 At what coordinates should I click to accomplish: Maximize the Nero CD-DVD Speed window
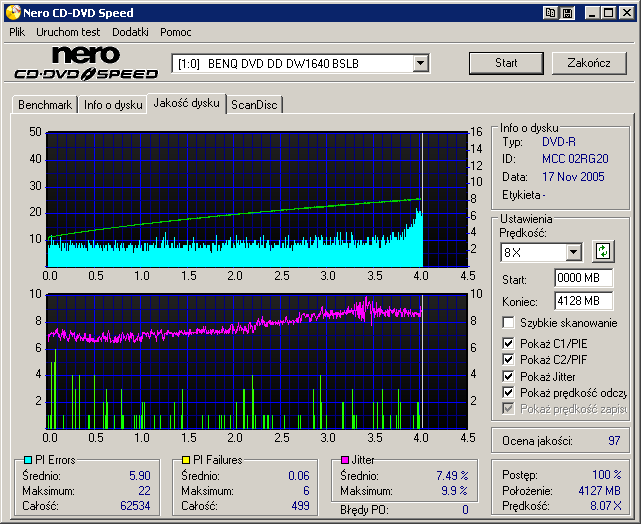coord(609,13)
